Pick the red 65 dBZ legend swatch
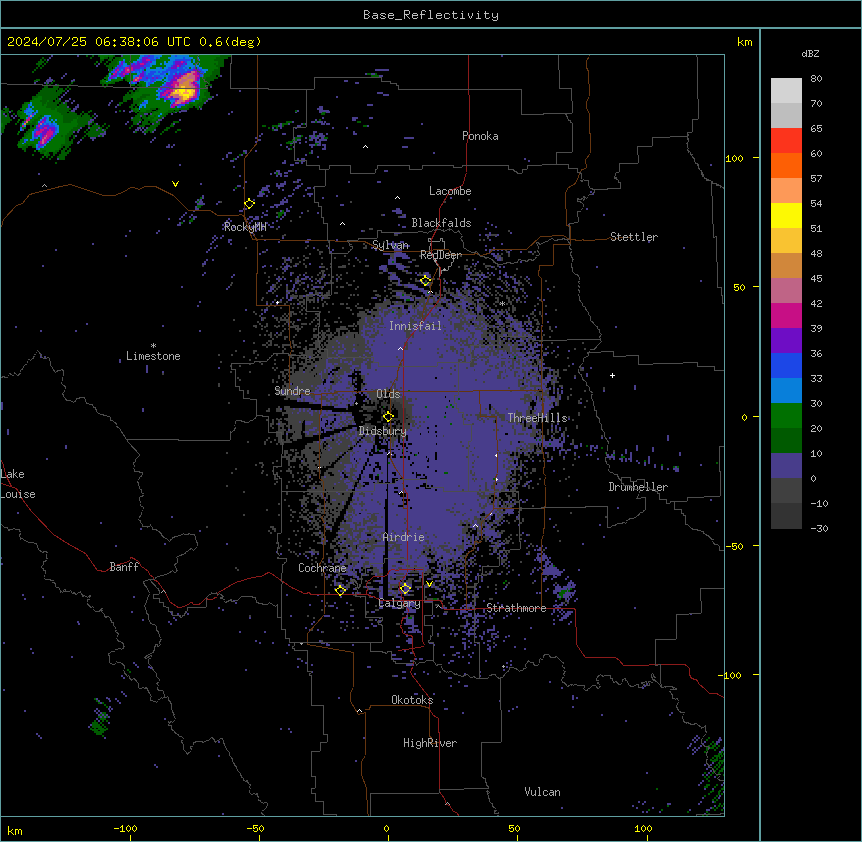The height and width of the screenshot is (842, 862). click(x=786, y=141)
